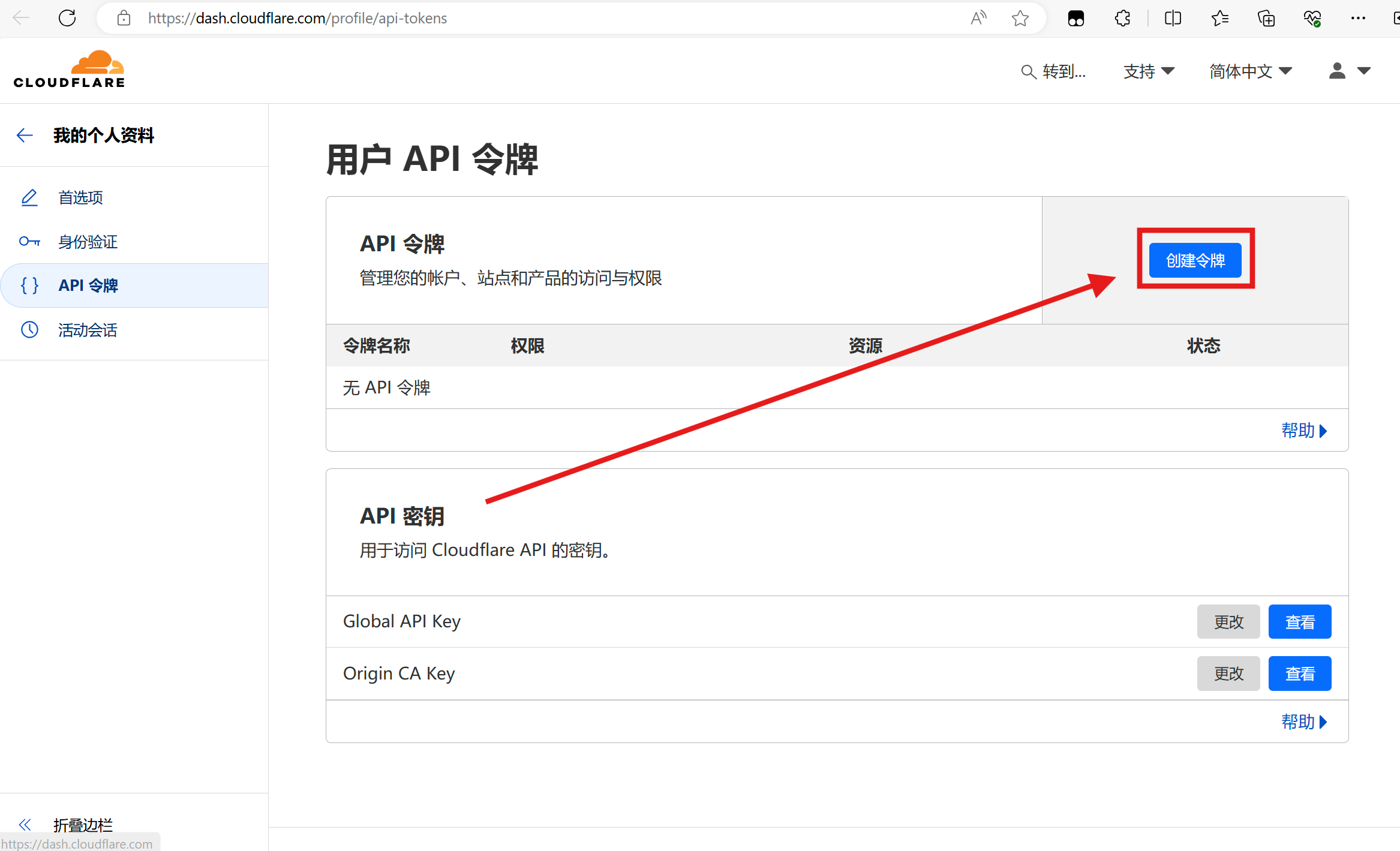
Task: Refresh the browser page
Action: tap(67, 18)
